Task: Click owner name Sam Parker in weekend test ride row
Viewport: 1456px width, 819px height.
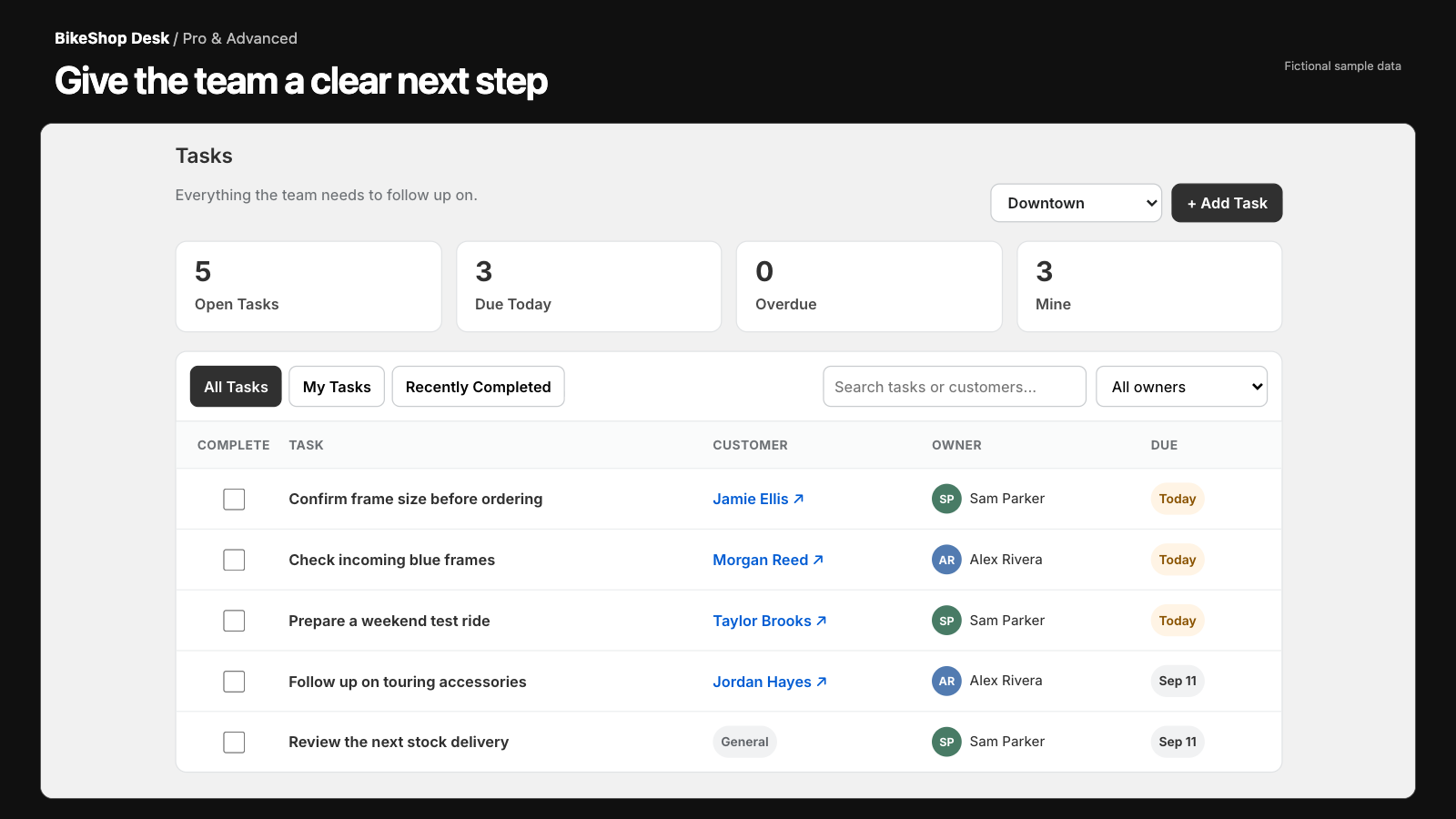Action: (1006, 621)
